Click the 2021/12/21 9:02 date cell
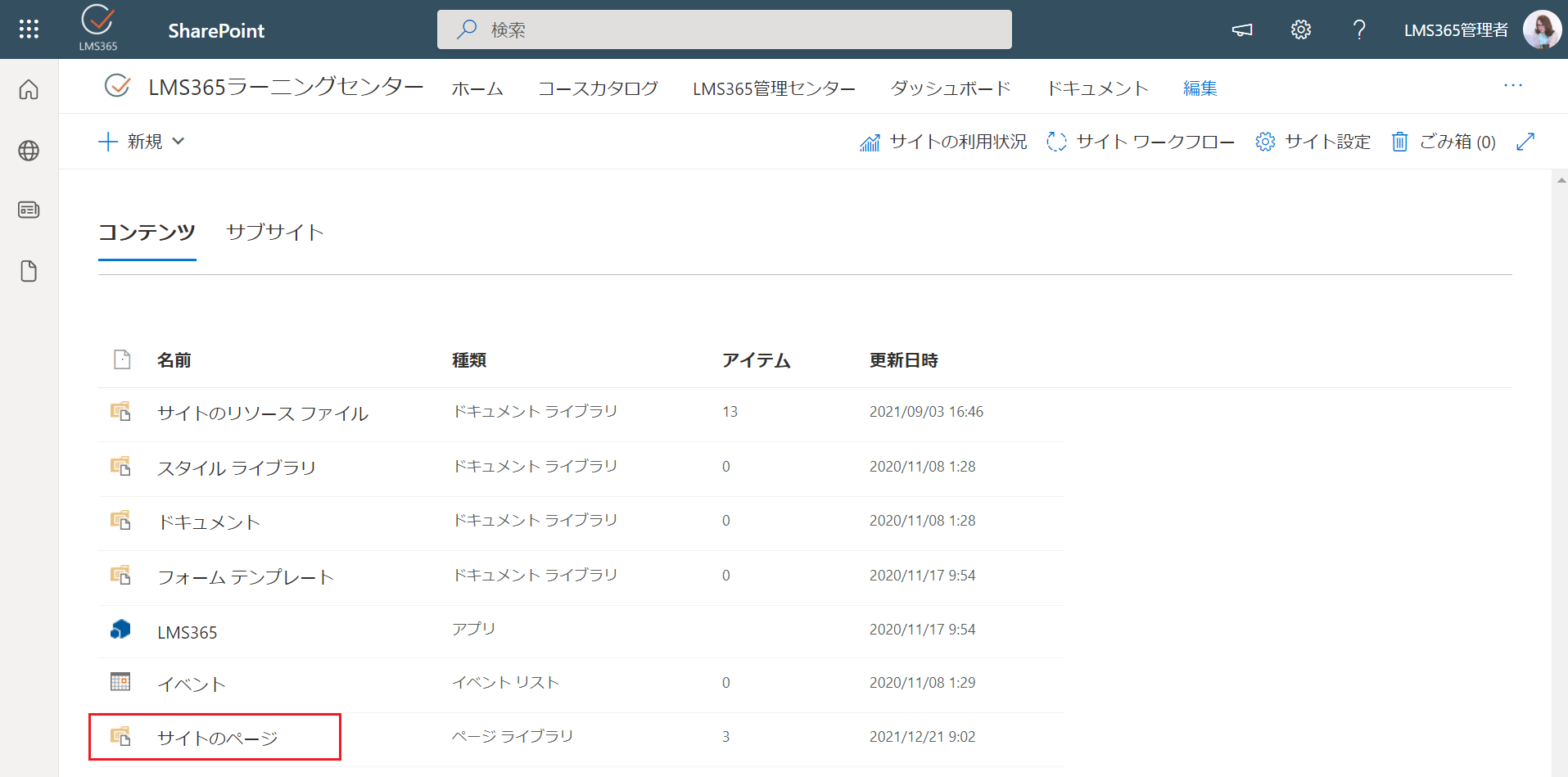Screen dimensions: 1568x777 922,737
